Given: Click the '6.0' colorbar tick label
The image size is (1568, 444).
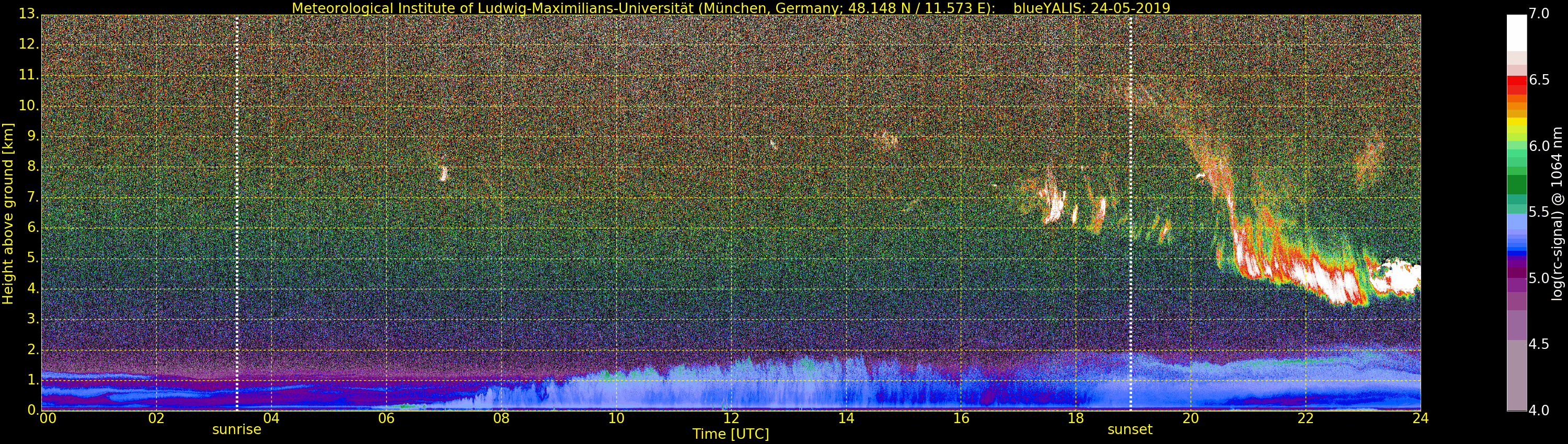Looking at the screenshot, I should (x=1539, y=146).
